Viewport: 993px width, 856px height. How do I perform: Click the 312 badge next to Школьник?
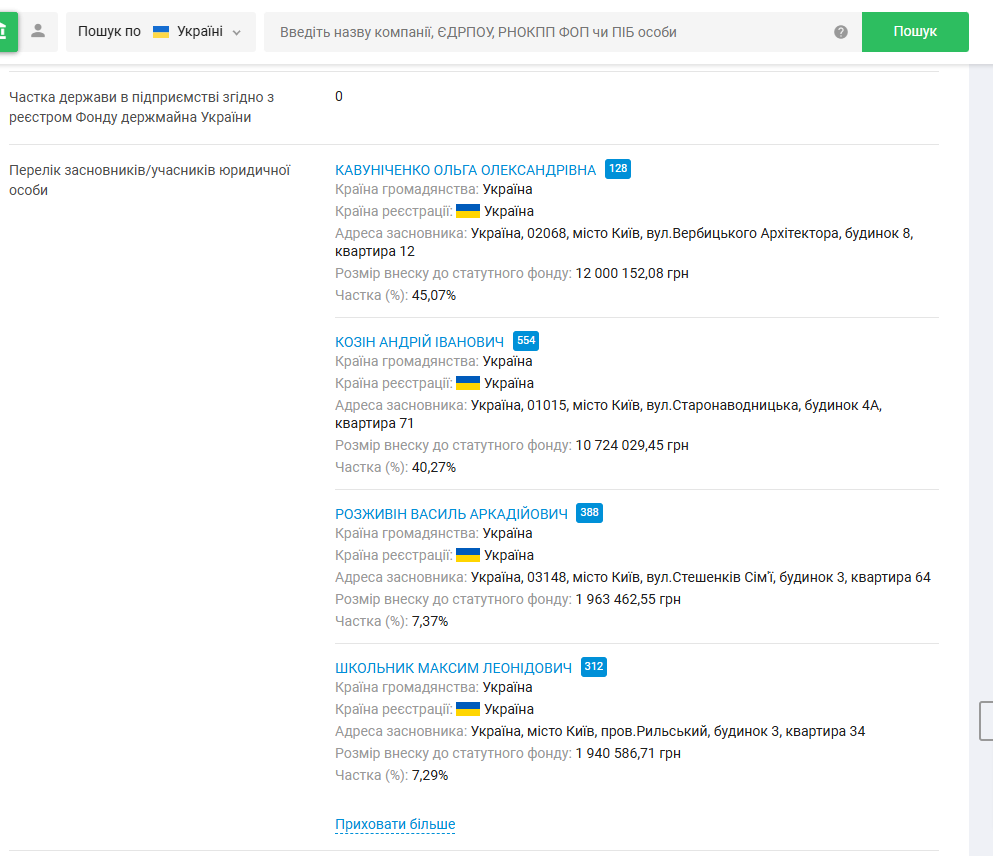tap(593, 667)
